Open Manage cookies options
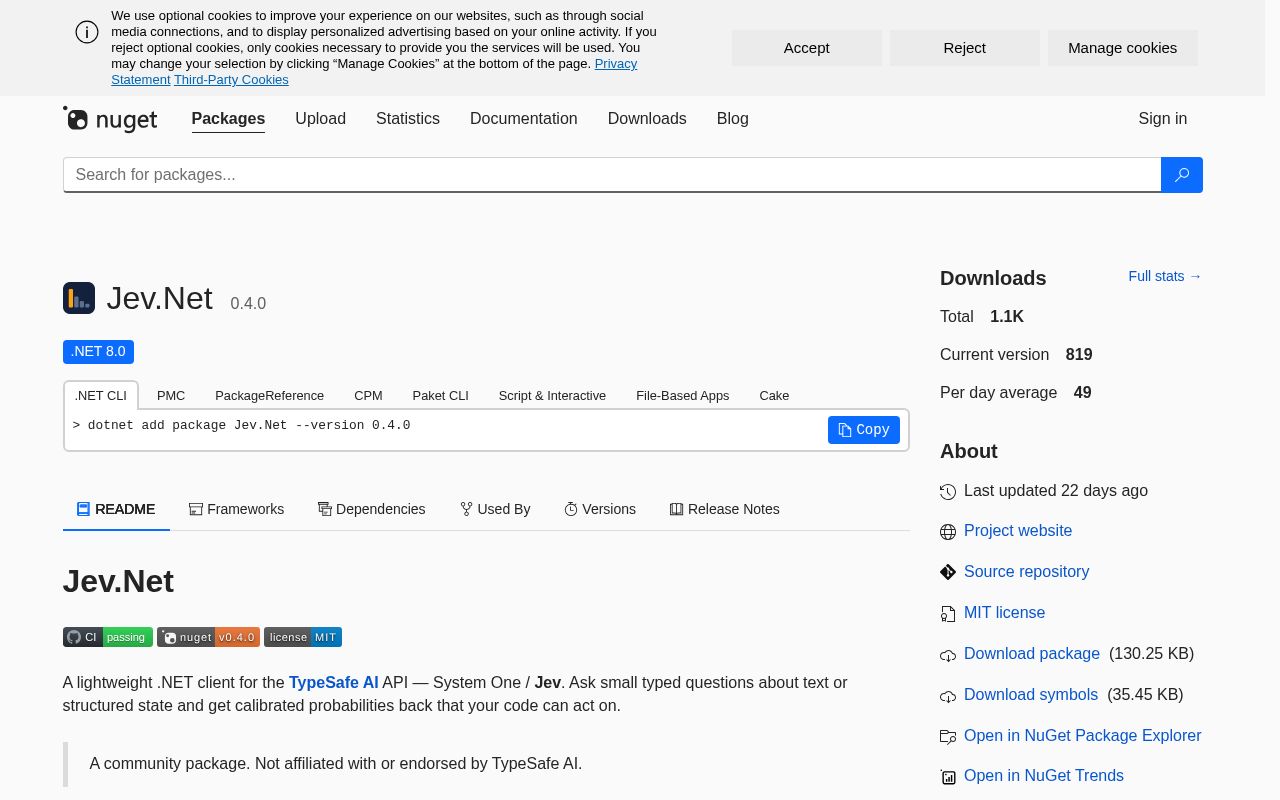The image size is (1280, 800). (1123, 48)
